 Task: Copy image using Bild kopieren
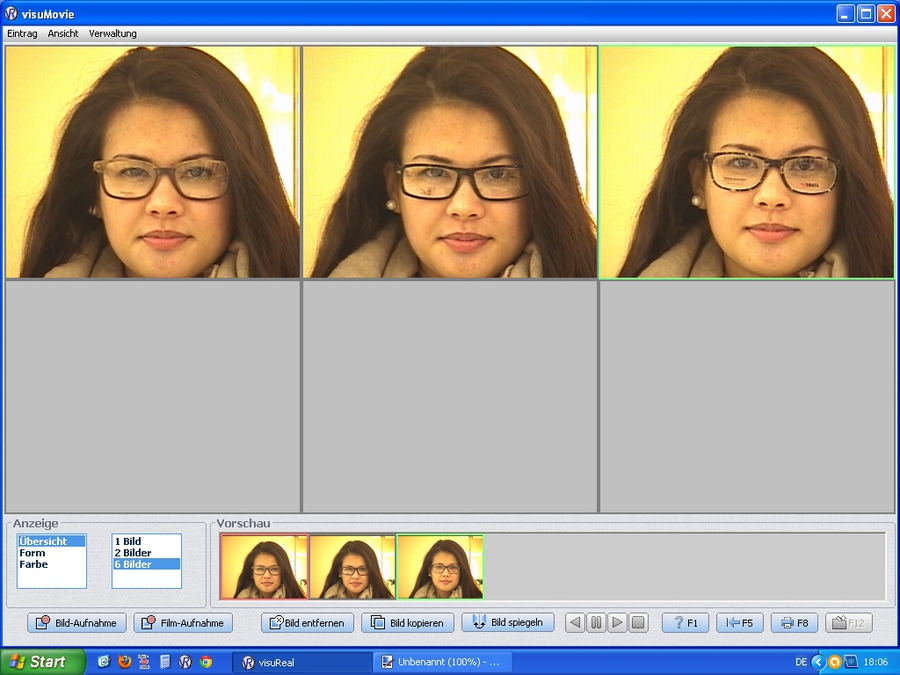click(x=407, y=623)
